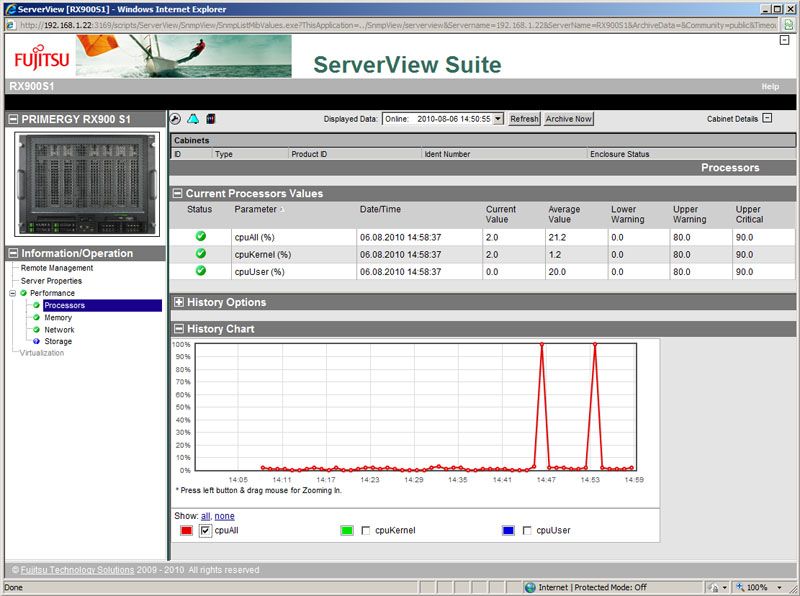Select Network in the navigation tree

(x=59, y=330)
